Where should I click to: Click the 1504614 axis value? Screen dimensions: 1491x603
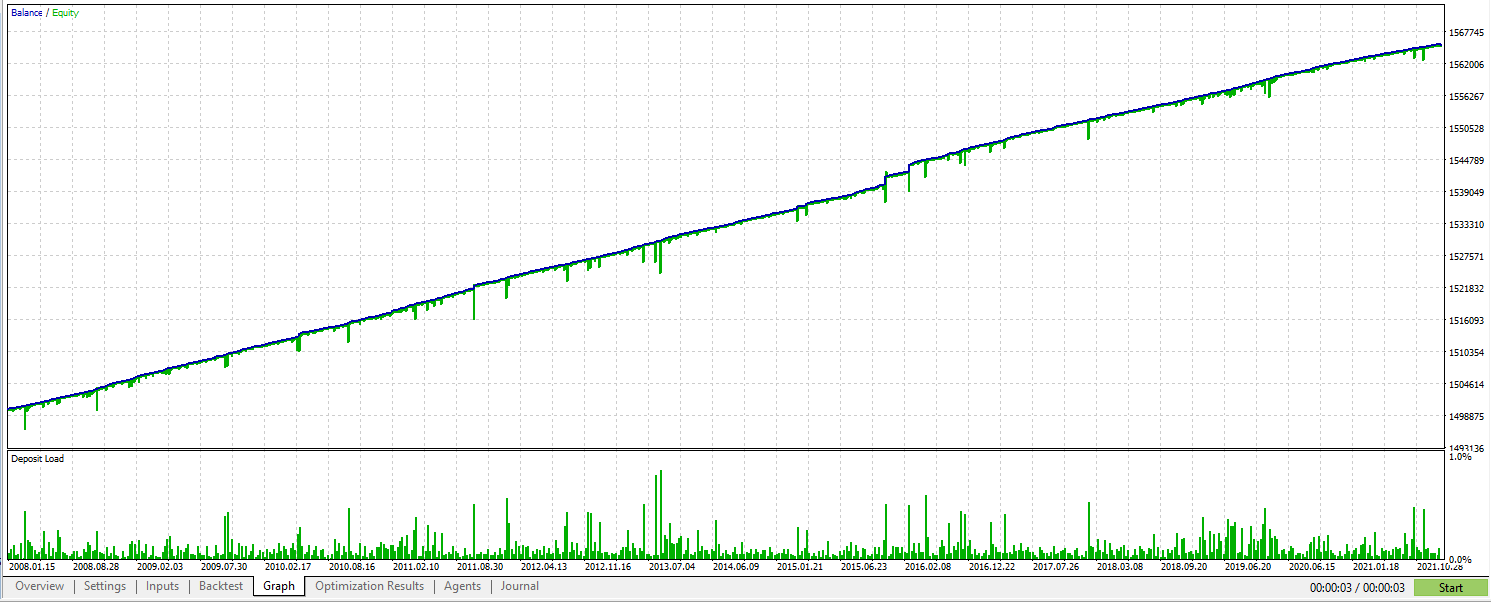[x=1467, y=385]
